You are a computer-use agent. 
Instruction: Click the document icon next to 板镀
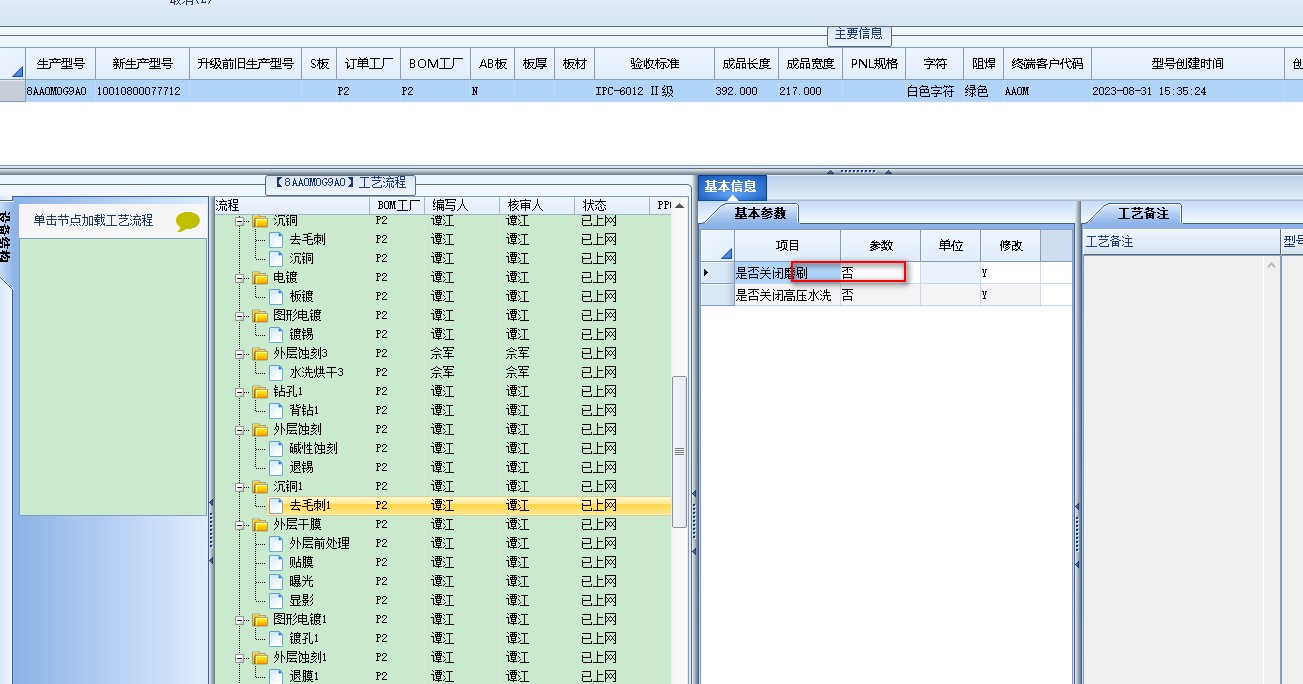(276, 297)
